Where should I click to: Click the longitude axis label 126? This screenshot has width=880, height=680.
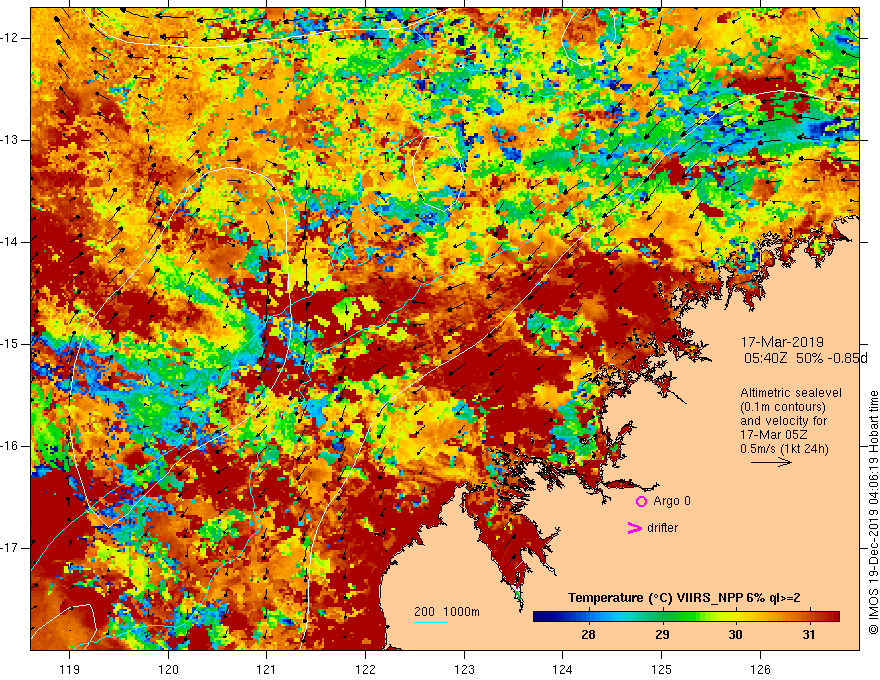[760, 669]
